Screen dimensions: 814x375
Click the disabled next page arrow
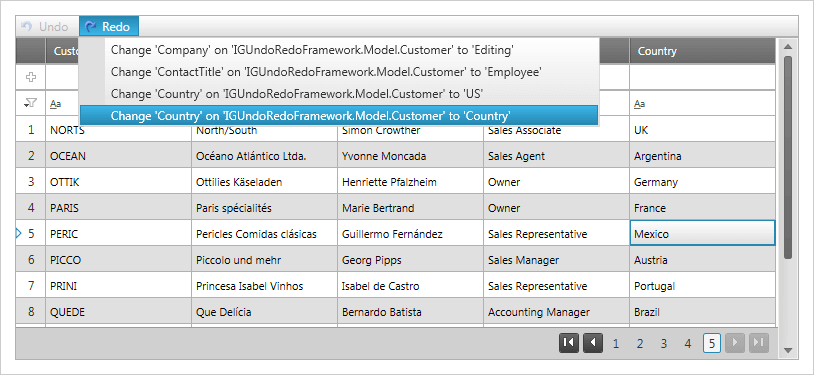tap(735, 343)
